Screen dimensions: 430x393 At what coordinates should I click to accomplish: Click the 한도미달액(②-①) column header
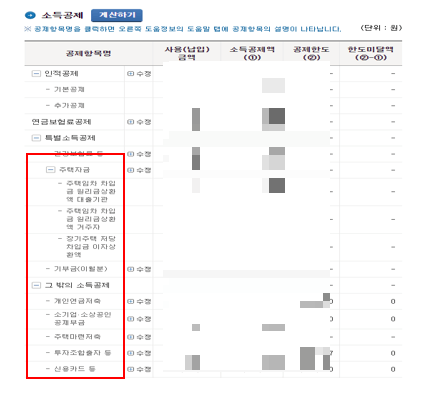pyautogui.click(x=371, y=53)
